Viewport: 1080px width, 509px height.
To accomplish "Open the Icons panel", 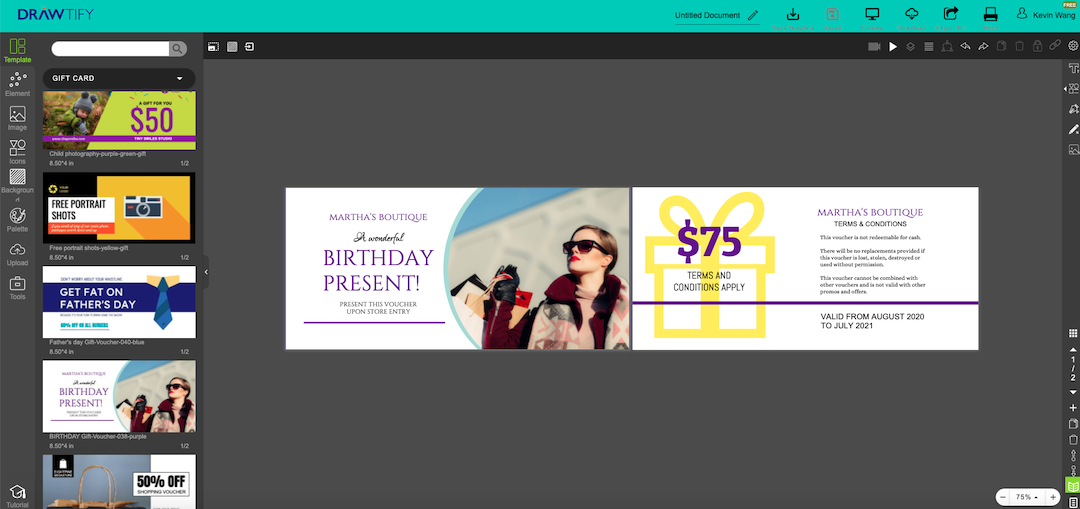I will point(17,152).
